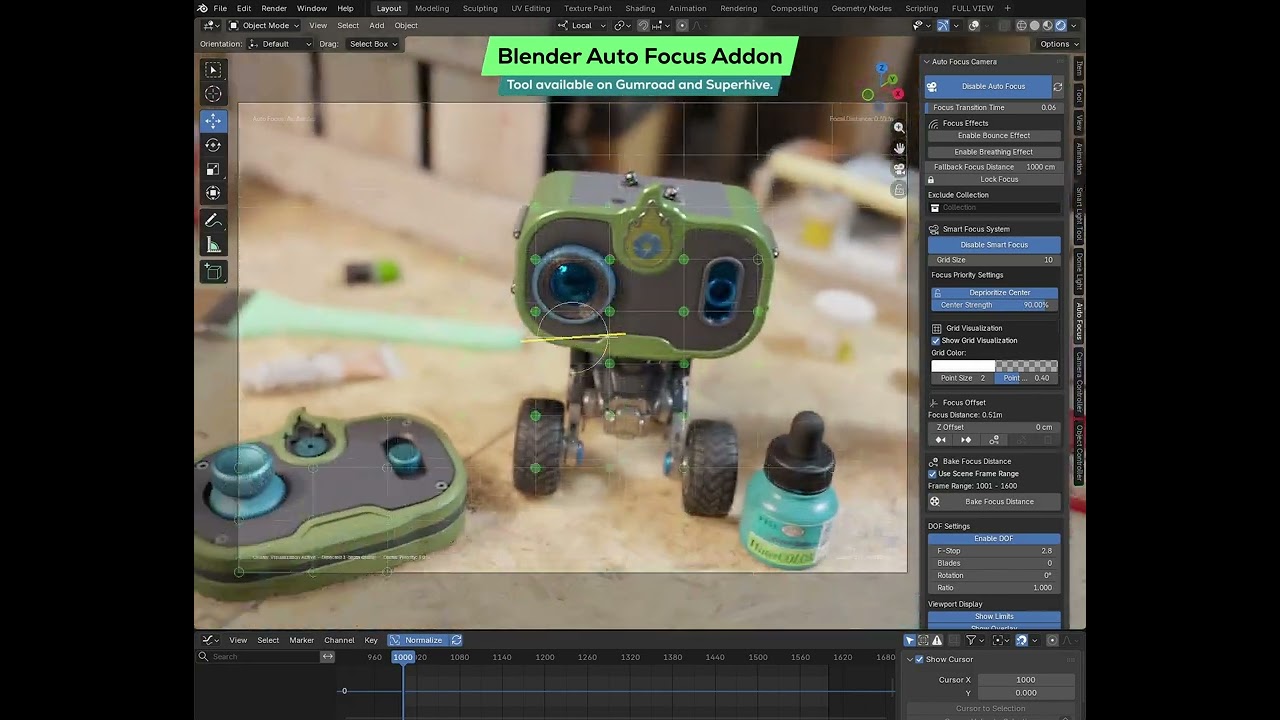
Task: Open the Camera Controller sidebar tab
Action: pos(1079,382)
